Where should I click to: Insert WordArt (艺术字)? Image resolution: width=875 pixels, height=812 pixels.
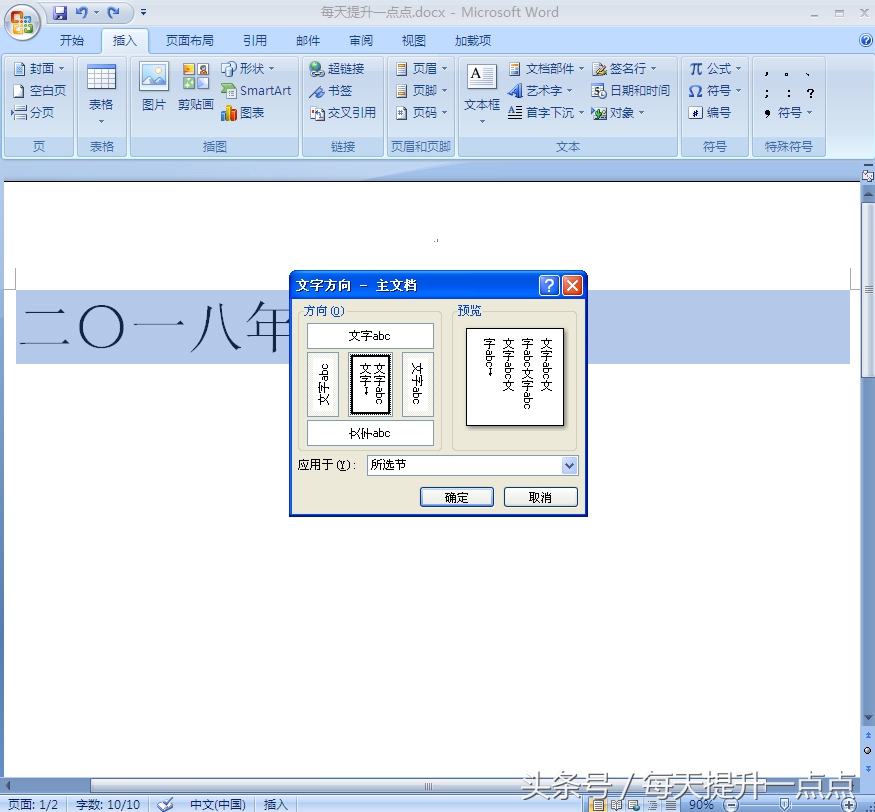tap(540, 91)
